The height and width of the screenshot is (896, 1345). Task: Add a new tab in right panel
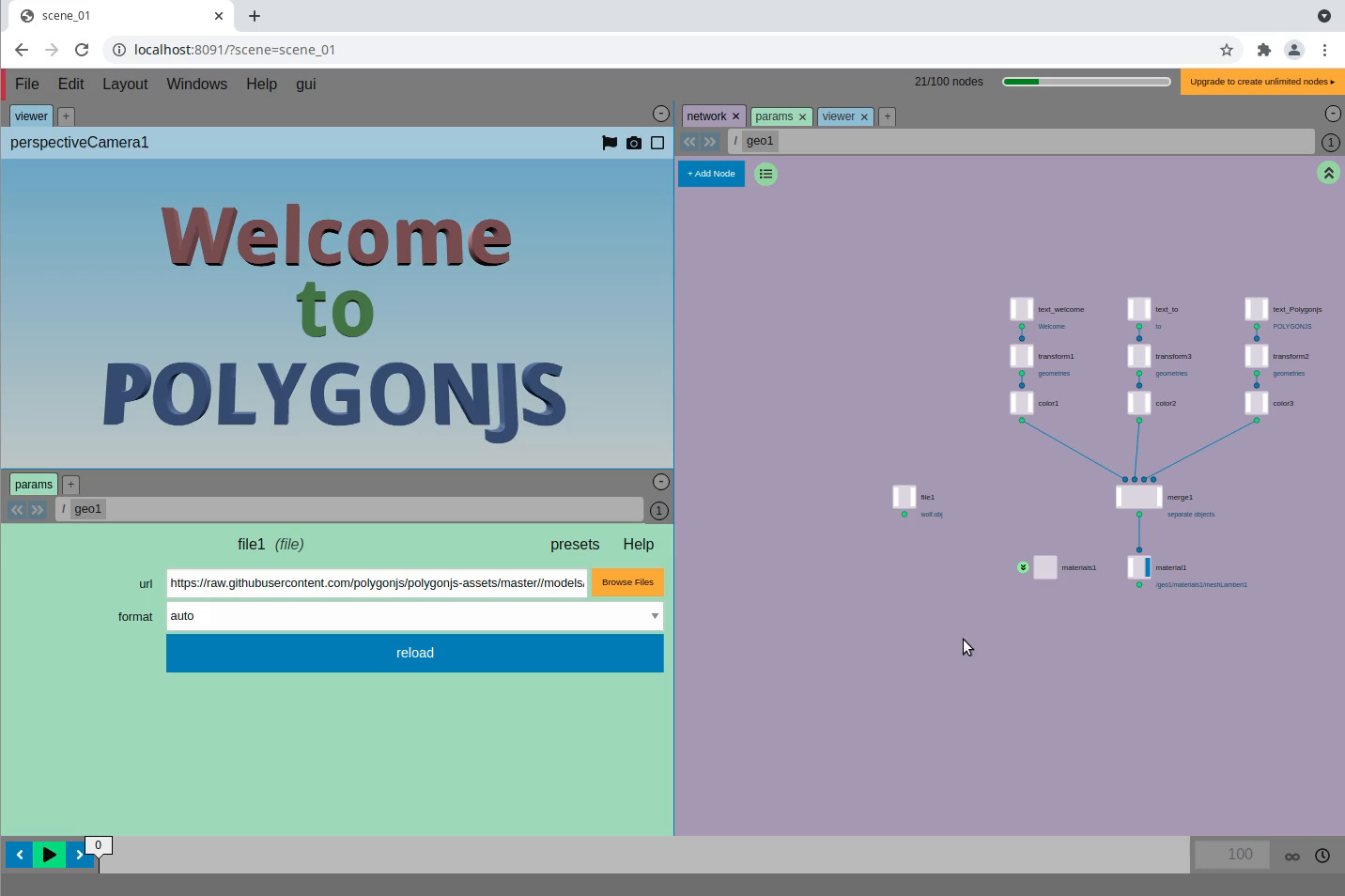(x=887, y=116)
